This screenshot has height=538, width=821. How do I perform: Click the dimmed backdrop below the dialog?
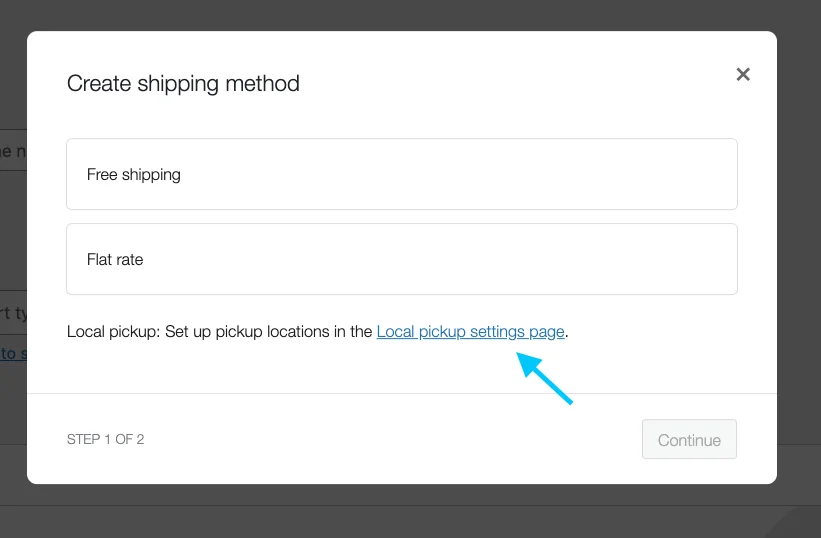(x=410, y=511)
